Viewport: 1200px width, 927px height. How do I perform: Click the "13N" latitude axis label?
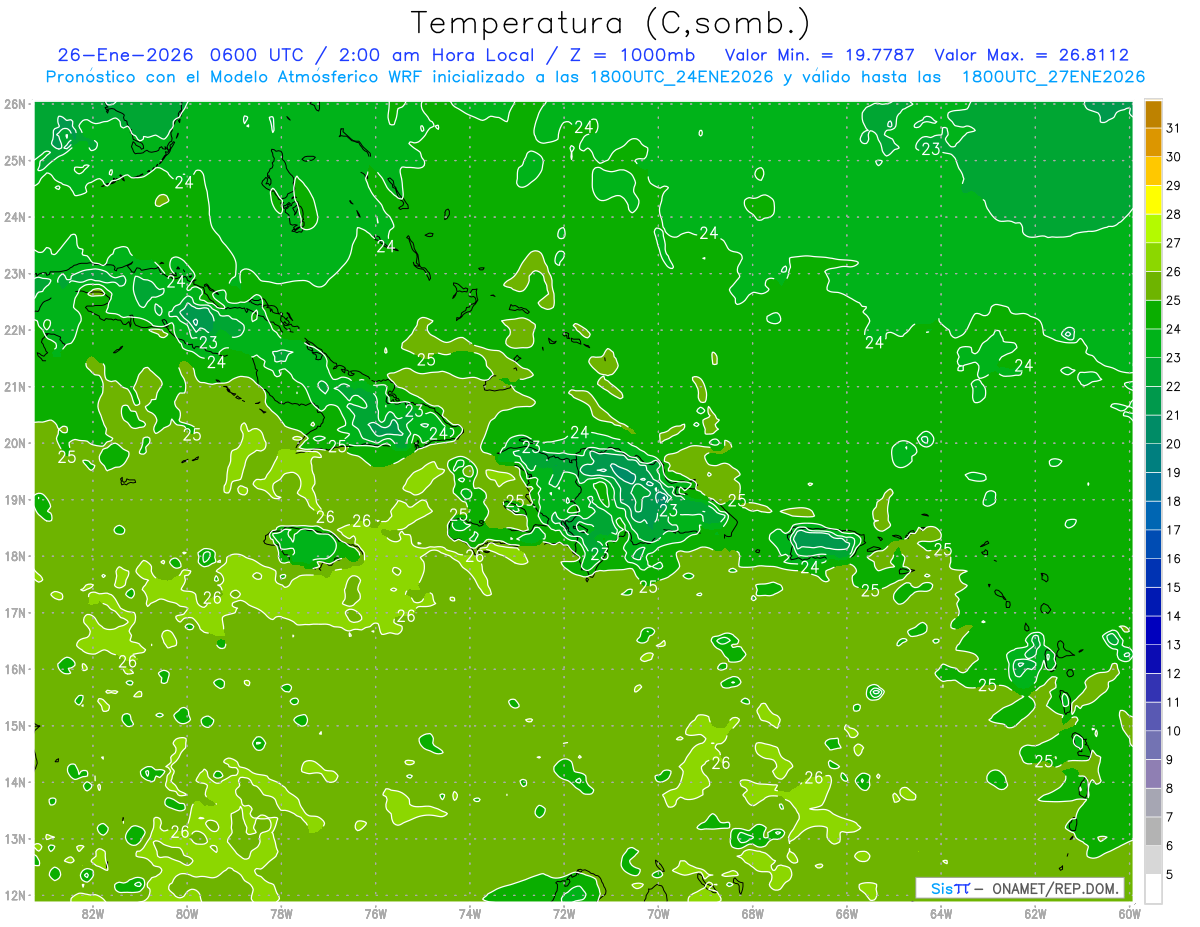point(15,839)
